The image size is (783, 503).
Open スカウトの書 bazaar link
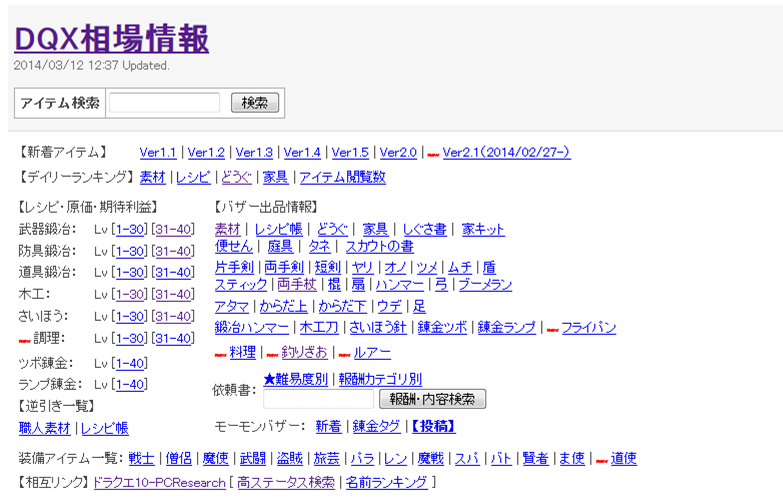point(380,246)
